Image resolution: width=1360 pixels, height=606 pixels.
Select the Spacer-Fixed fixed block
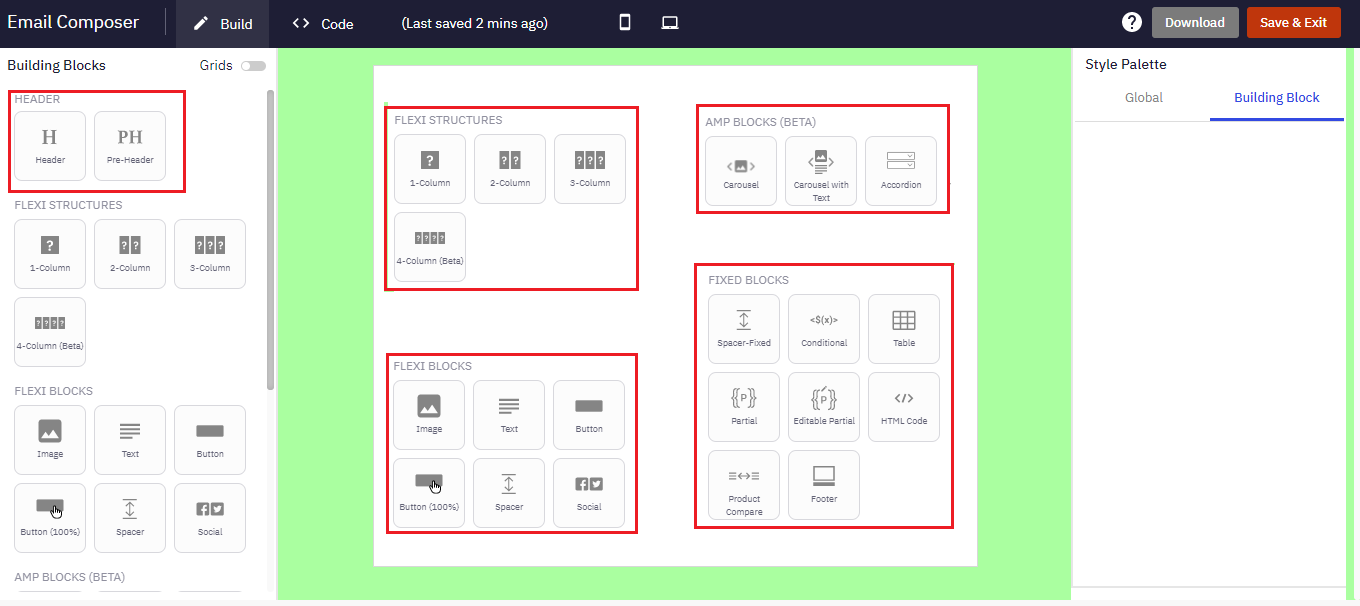point(743,328)
